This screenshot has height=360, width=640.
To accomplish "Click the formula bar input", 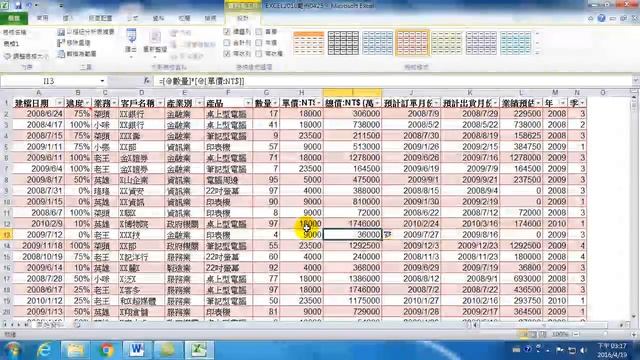I will pyautogui.click(x=392, y=81).
